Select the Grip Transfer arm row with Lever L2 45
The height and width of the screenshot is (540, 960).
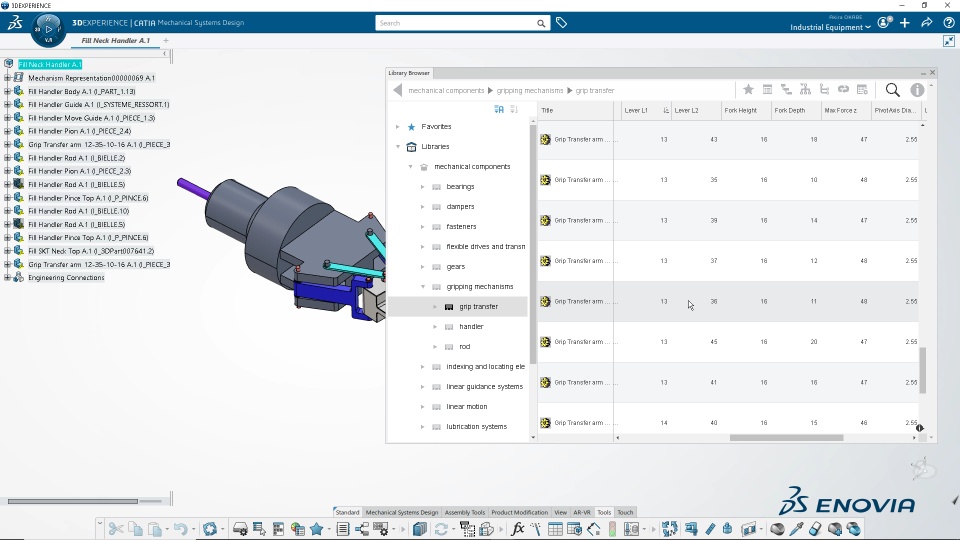coord(729,342)
